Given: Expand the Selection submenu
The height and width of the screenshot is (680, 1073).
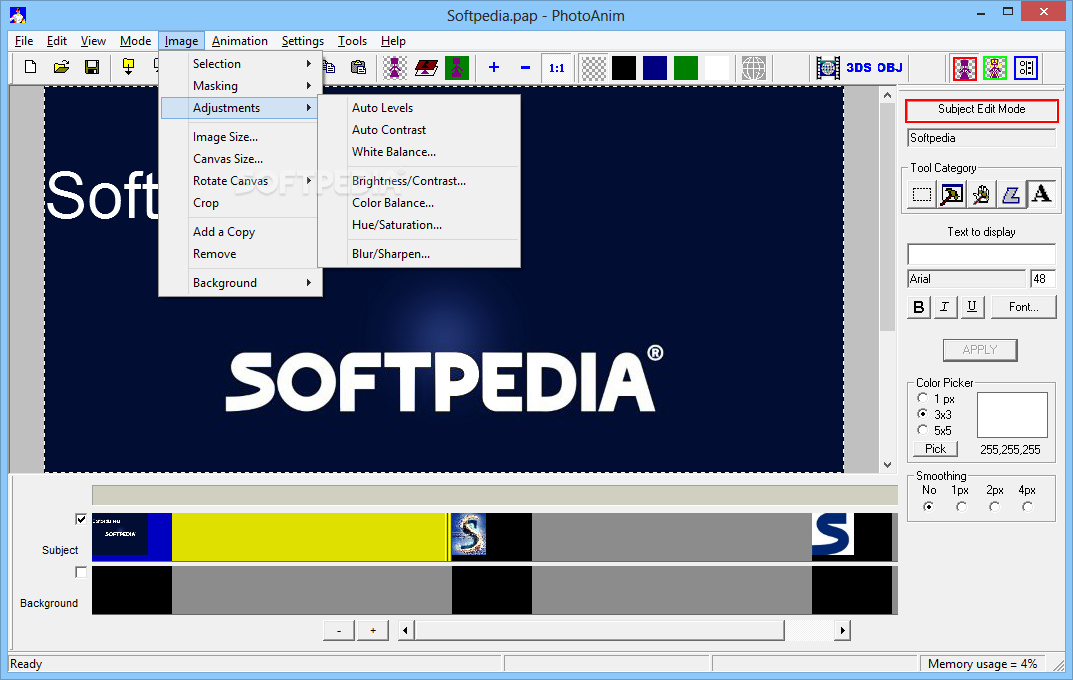Looking at the screenshot, I should pyautogui.click(x=241, y=64).
